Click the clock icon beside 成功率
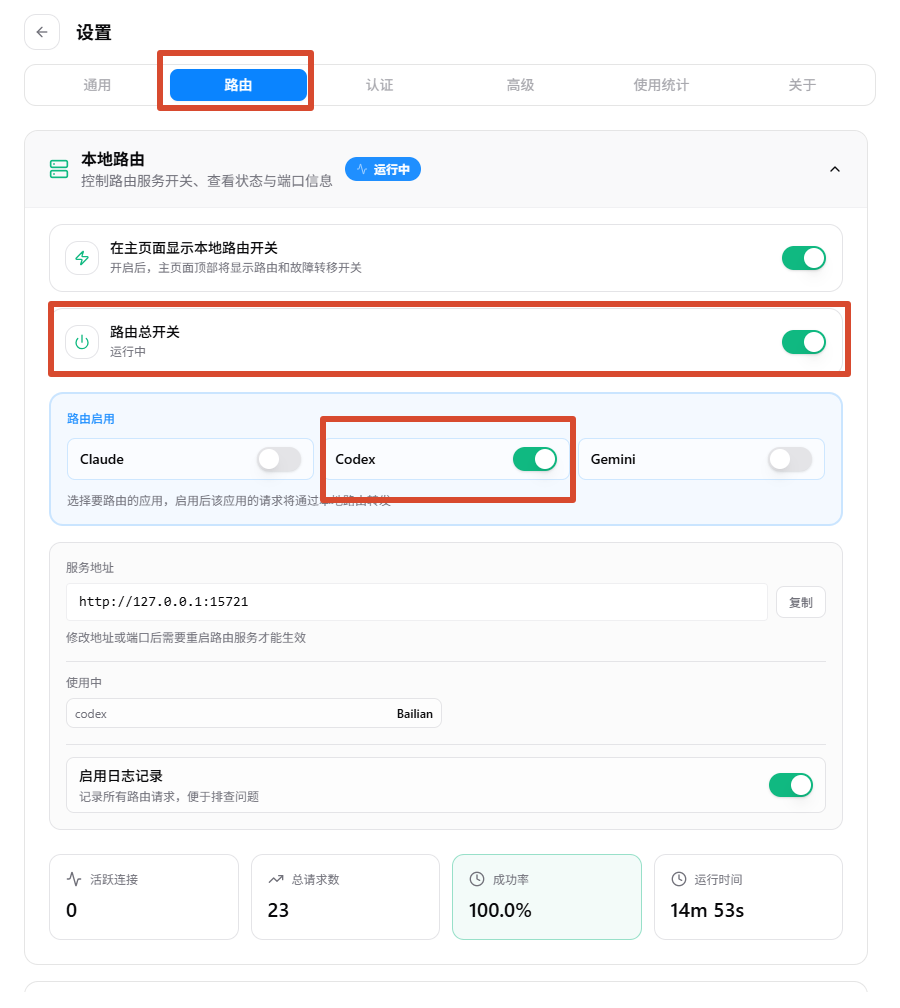Image resolution: width=900 pixels, height=1008 pixels. (x=477, y=879)
